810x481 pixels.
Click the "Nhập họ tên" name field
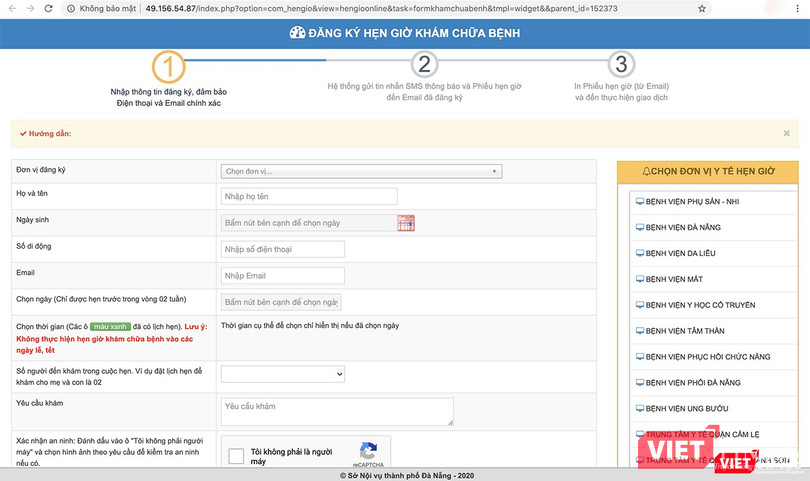[309, 196]
